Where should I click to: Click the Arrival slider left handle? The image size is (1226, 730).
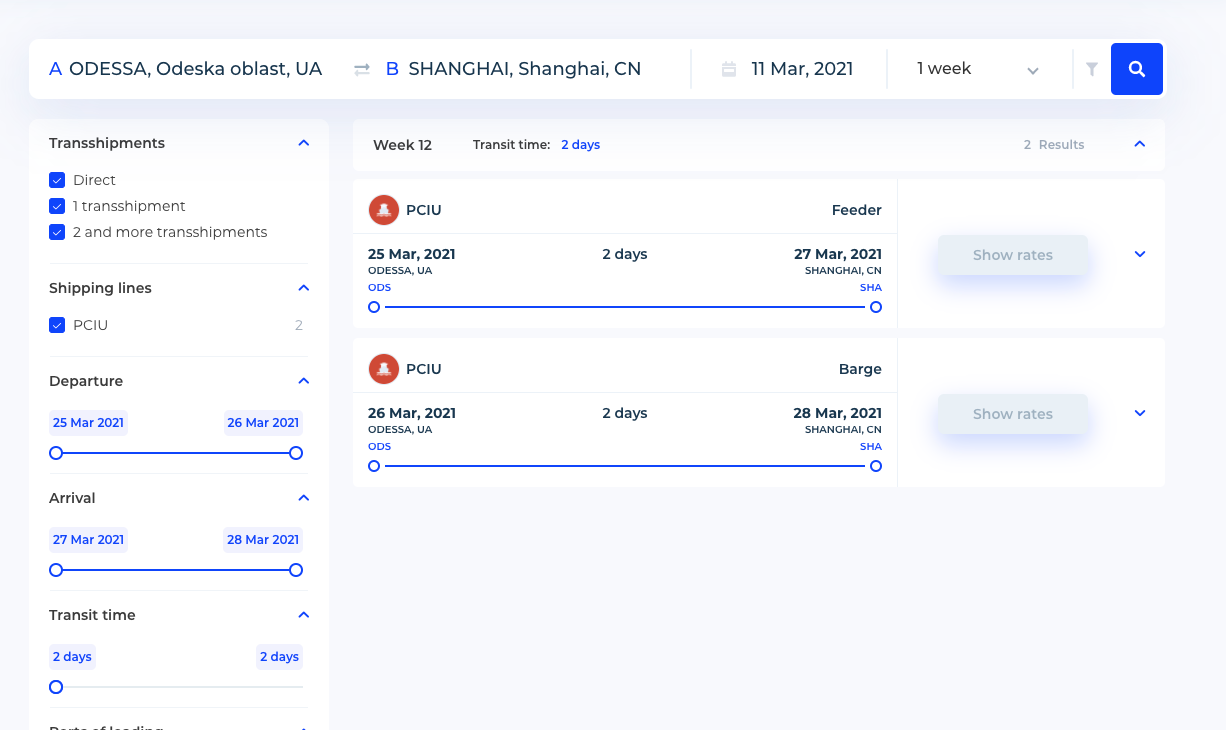56,570
